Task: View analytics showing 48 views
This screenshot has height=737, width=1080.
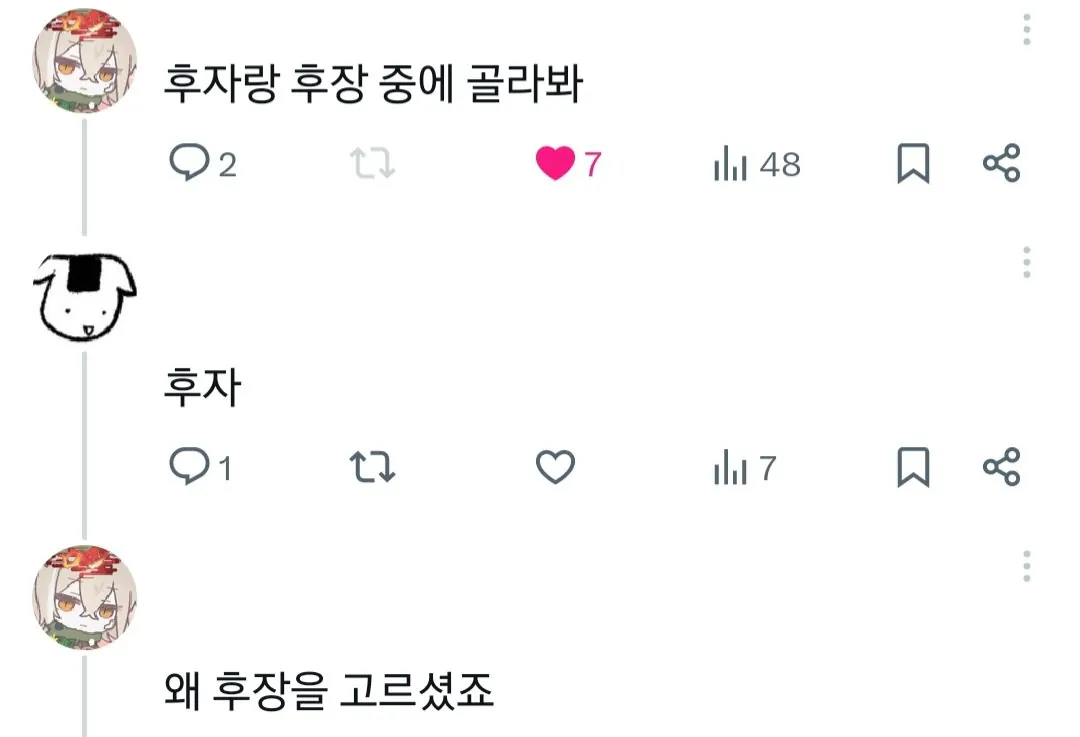Action: 731,165
